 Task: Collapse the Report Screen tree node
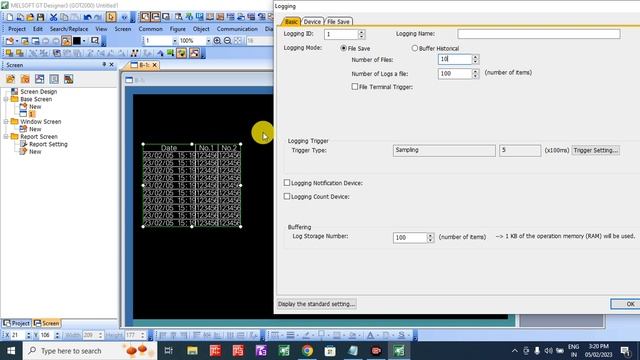coord(6,136)
